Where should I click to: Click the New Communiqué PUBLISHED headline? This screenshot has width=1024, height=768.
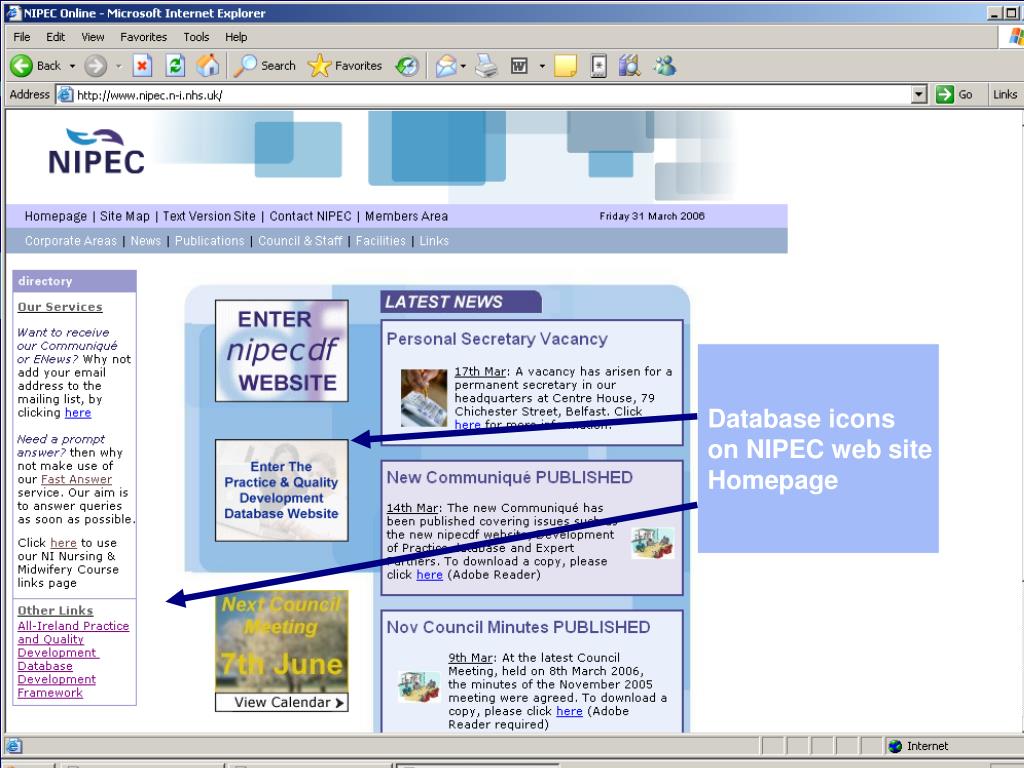point(509,477)
